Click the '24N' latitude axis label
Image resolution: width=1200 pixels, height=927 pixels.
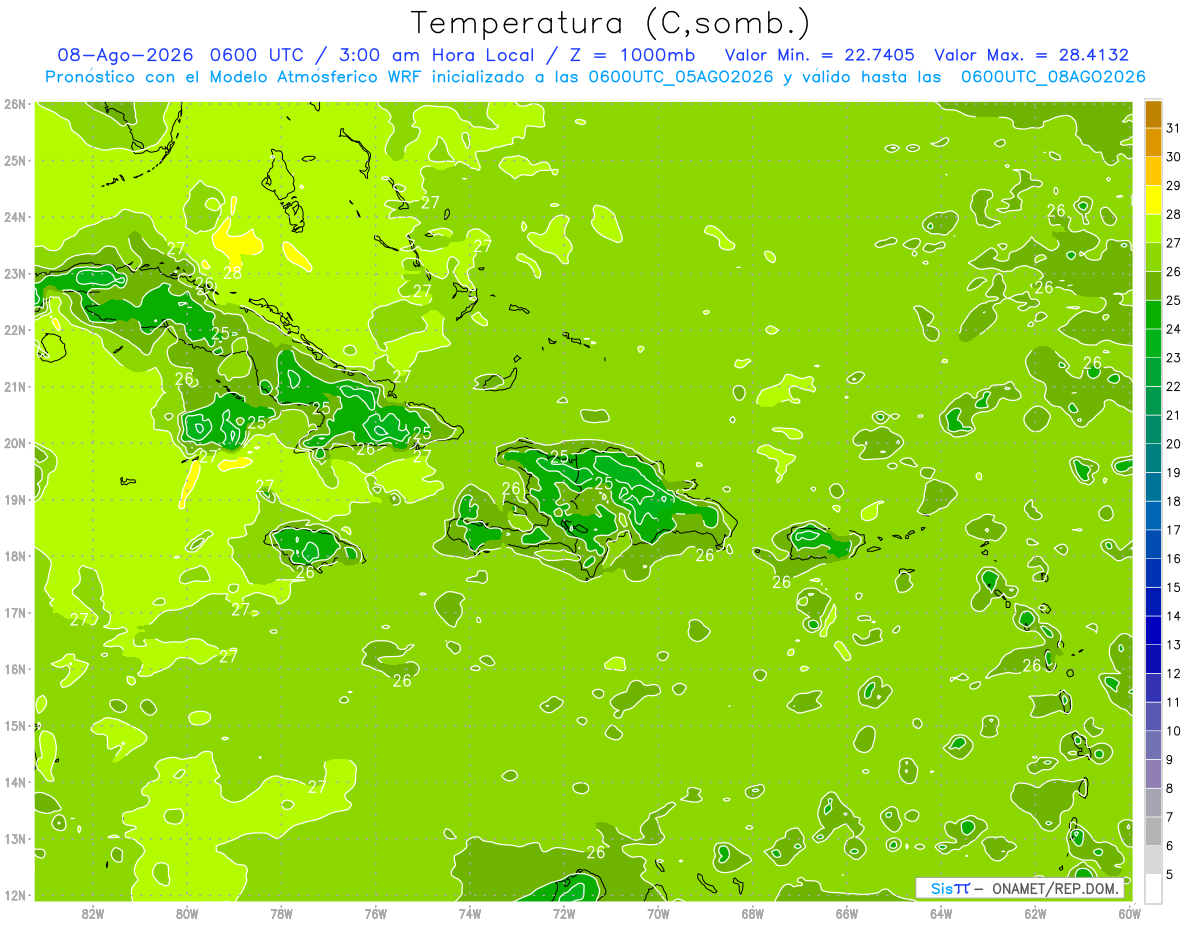tap(14, 217)
